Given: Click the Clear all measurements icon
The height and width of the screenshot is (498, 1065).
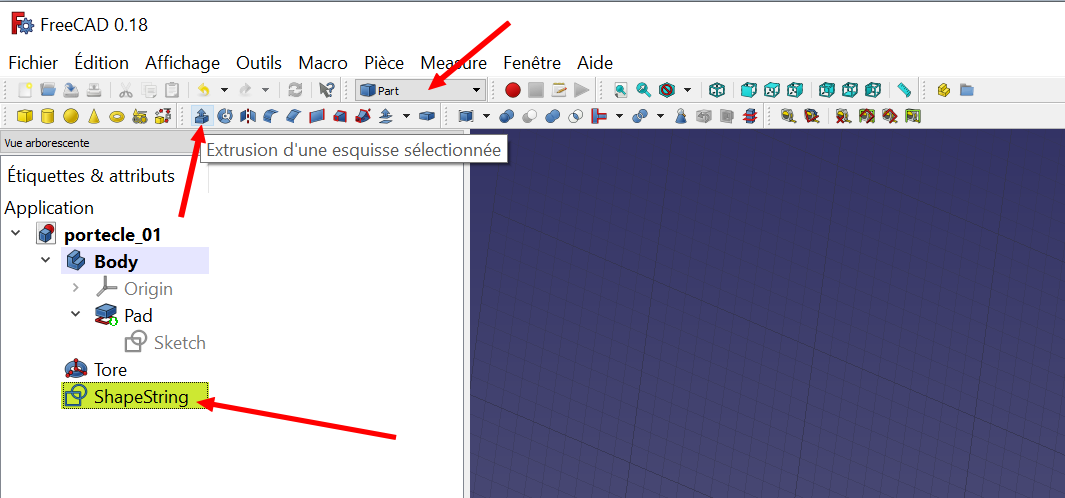Looking at the screenshot, I should point(843,116).
